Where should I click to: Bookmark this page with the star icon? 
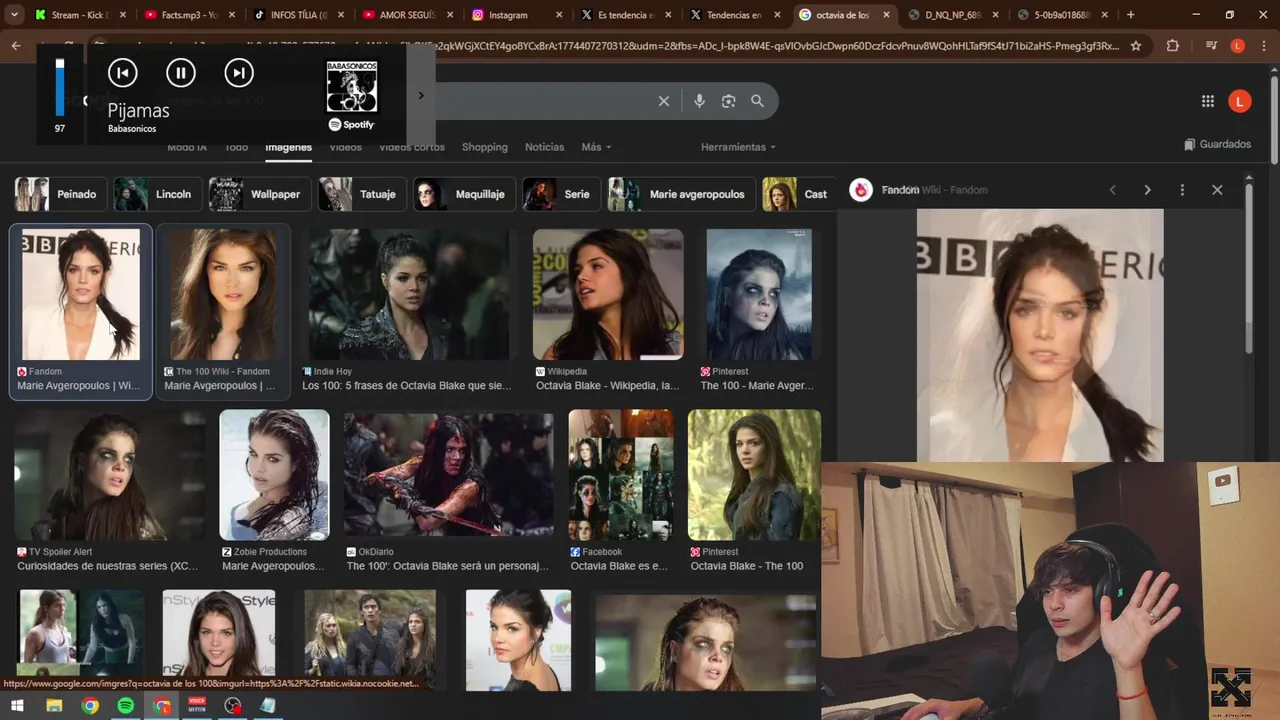[x=1136, y=46]
